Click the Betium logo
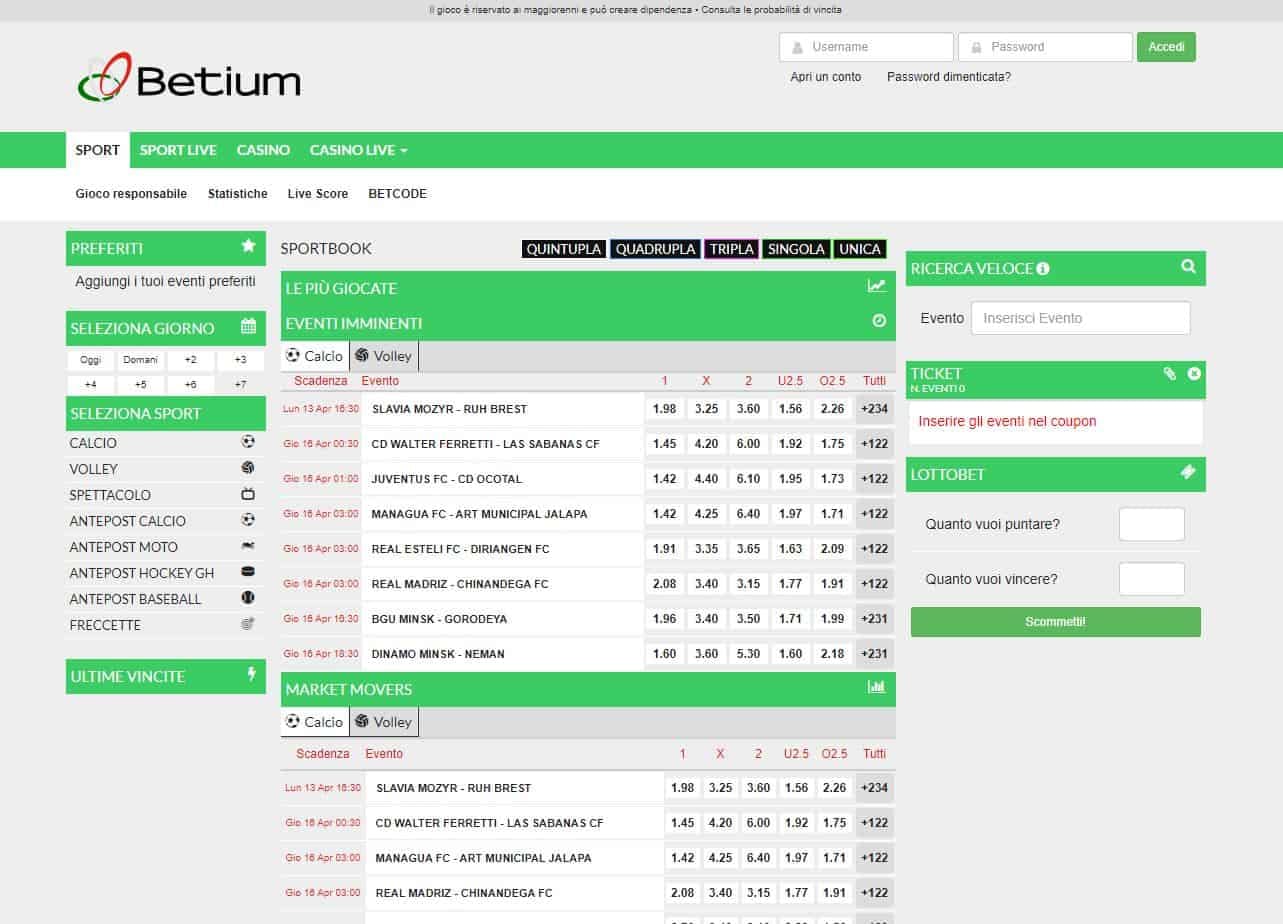 click(189, 78)
